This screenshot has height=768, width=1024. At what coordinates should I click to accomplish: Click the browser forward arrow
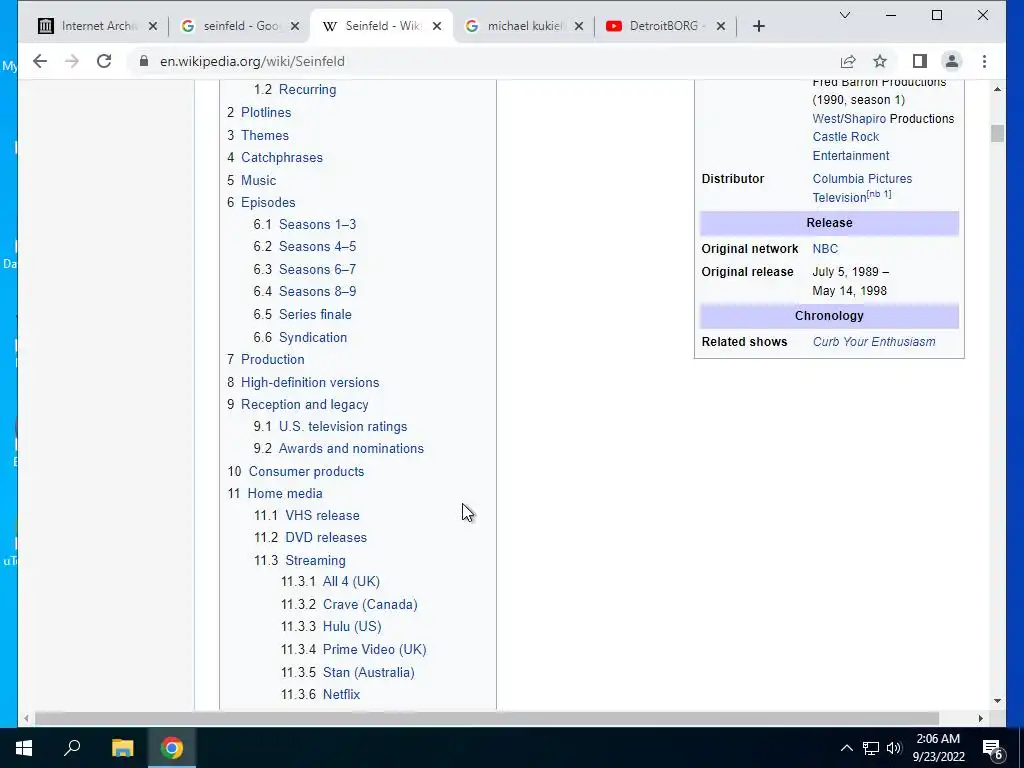pos(72,61)
